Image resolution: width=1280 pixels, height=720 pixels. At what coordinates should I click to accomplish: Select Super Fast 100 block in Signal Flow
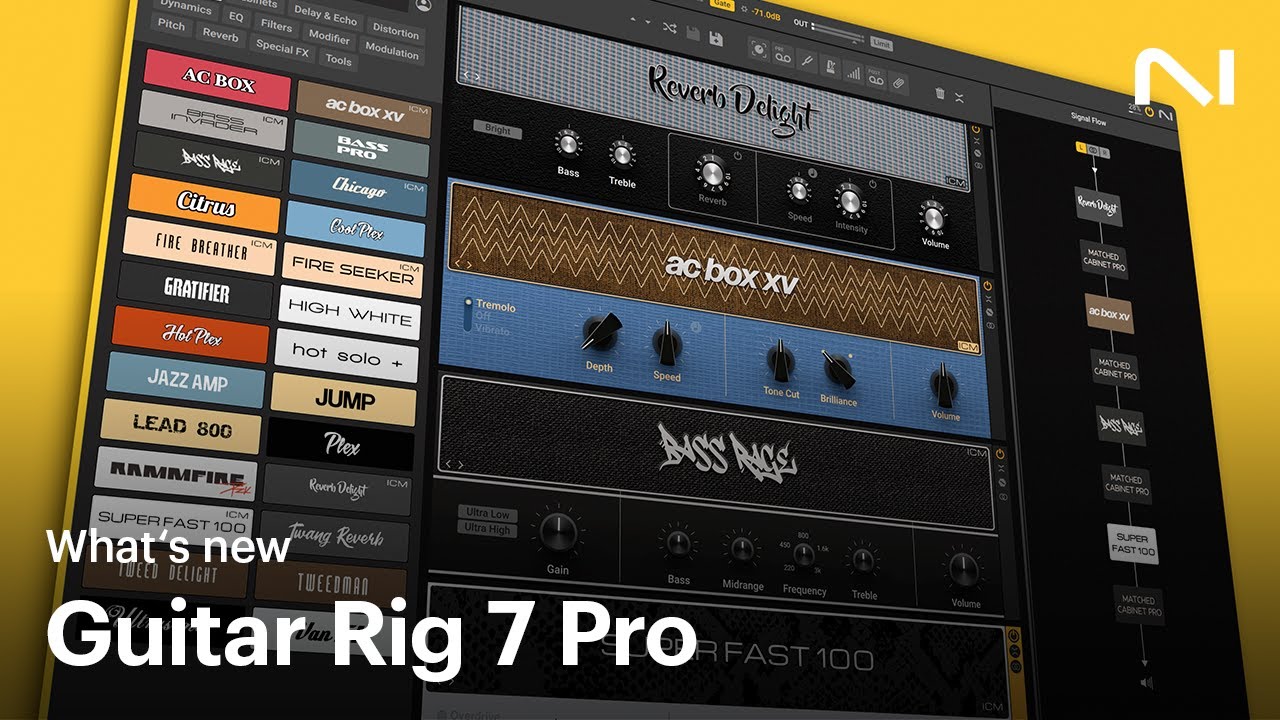(x=1133, y=543)
